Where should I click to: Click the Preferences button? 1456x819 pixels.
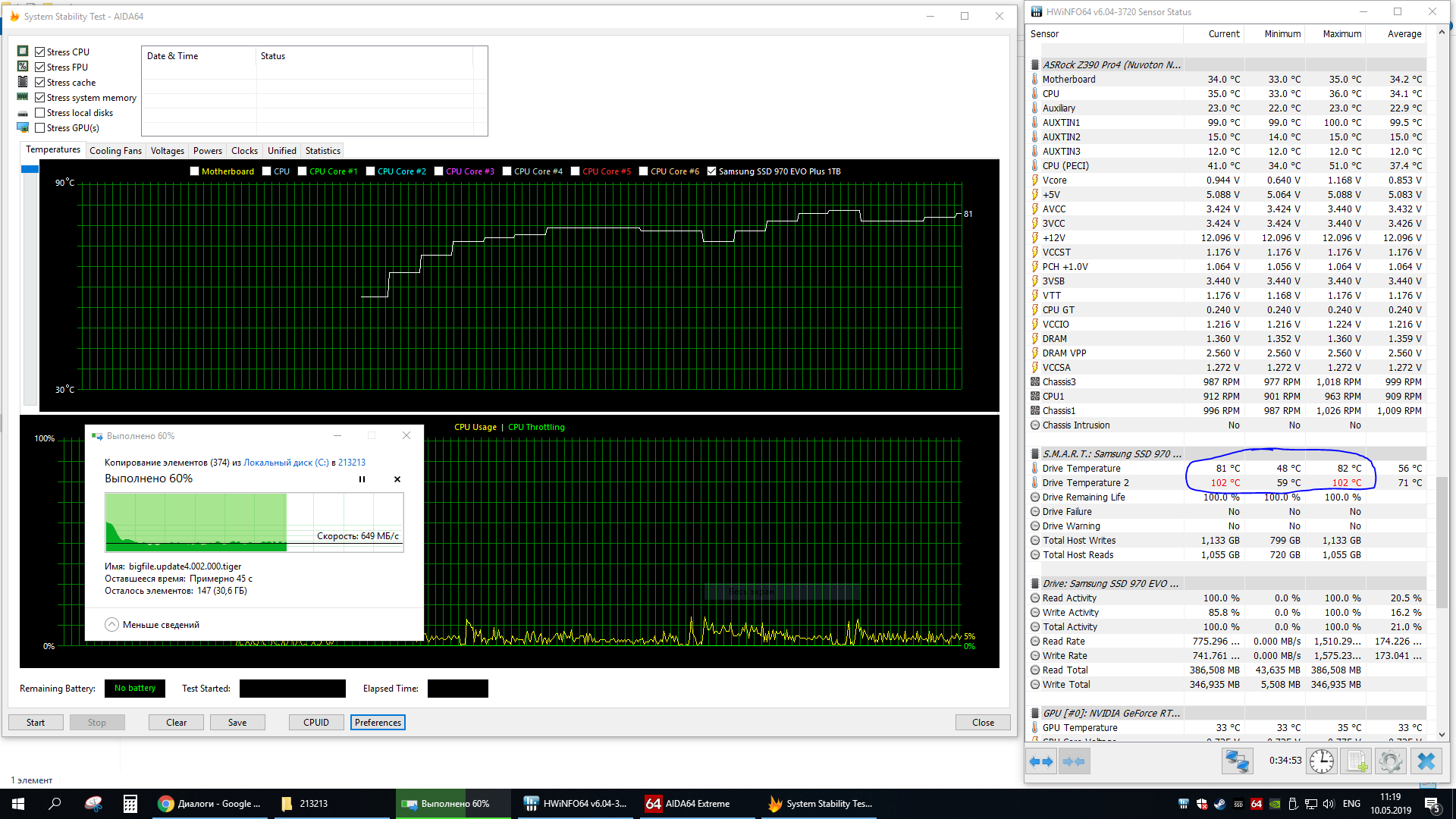(x=378, y=723)
